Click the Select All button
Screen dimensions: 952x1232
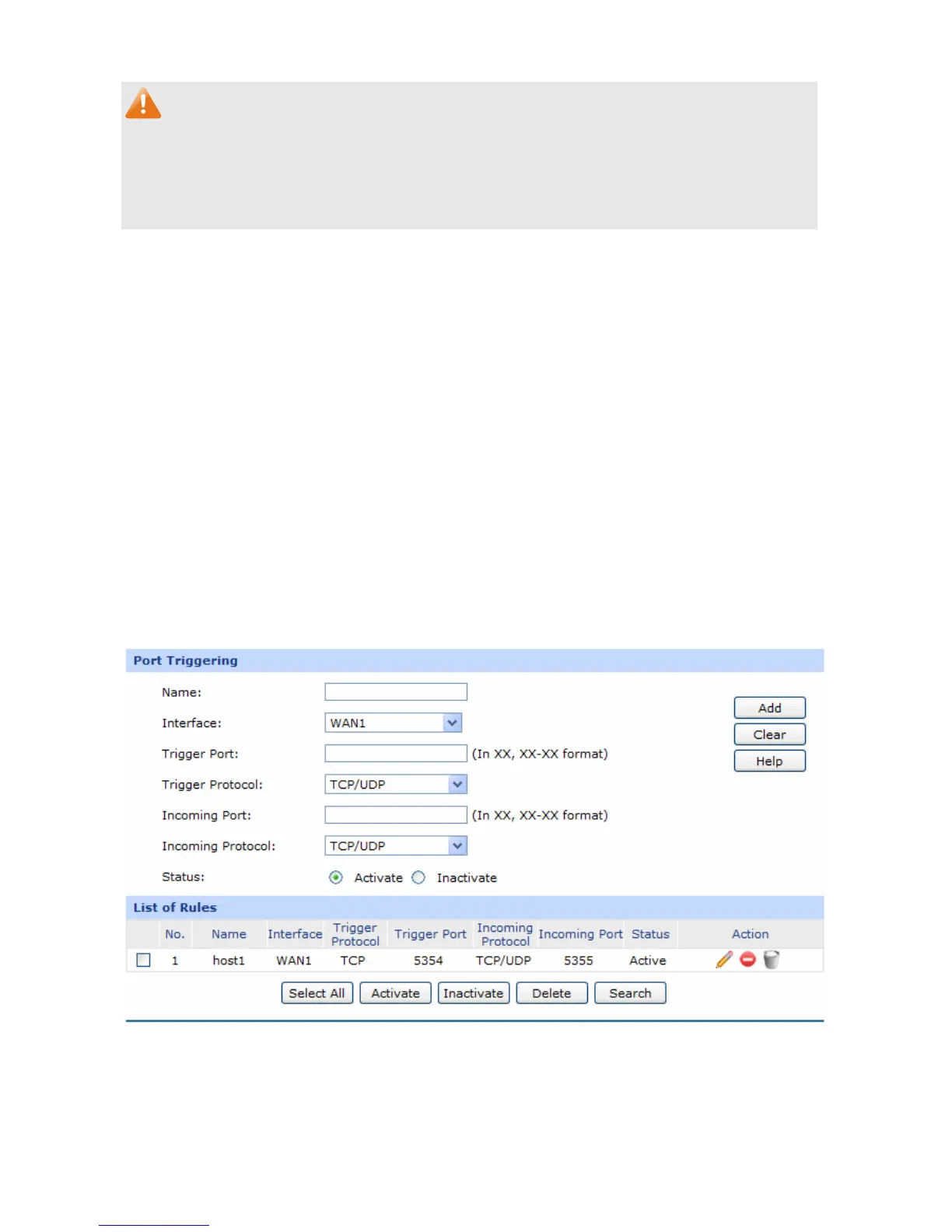point(317,993)
